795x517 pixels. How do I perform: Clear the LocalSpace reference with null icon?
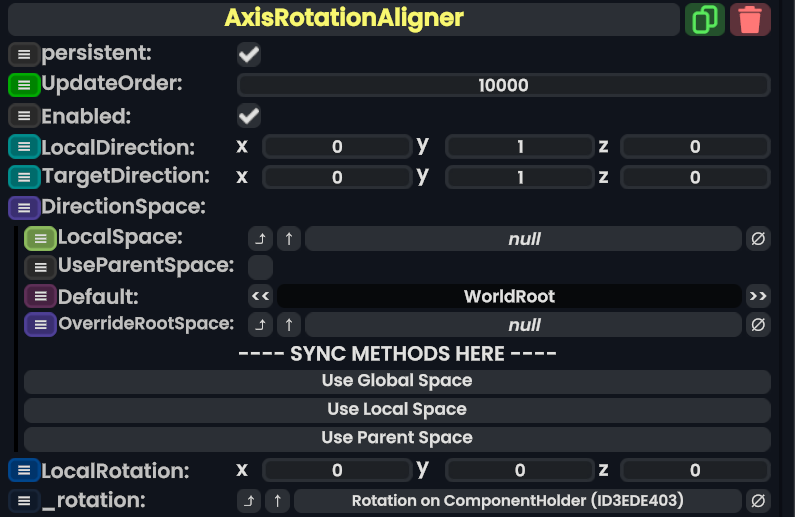pos(758,239)
